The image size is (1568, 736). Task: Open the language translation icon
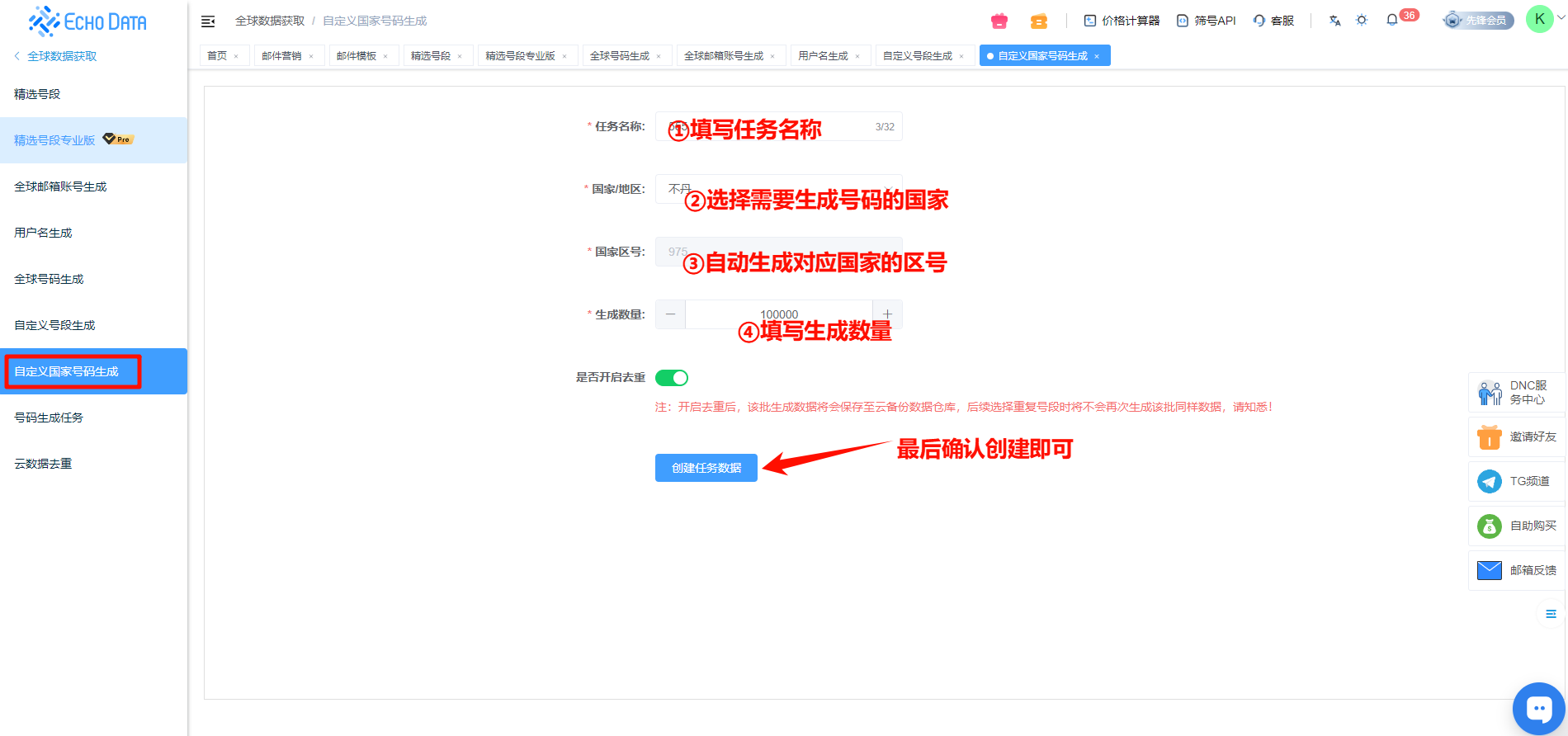(1334, 21)
